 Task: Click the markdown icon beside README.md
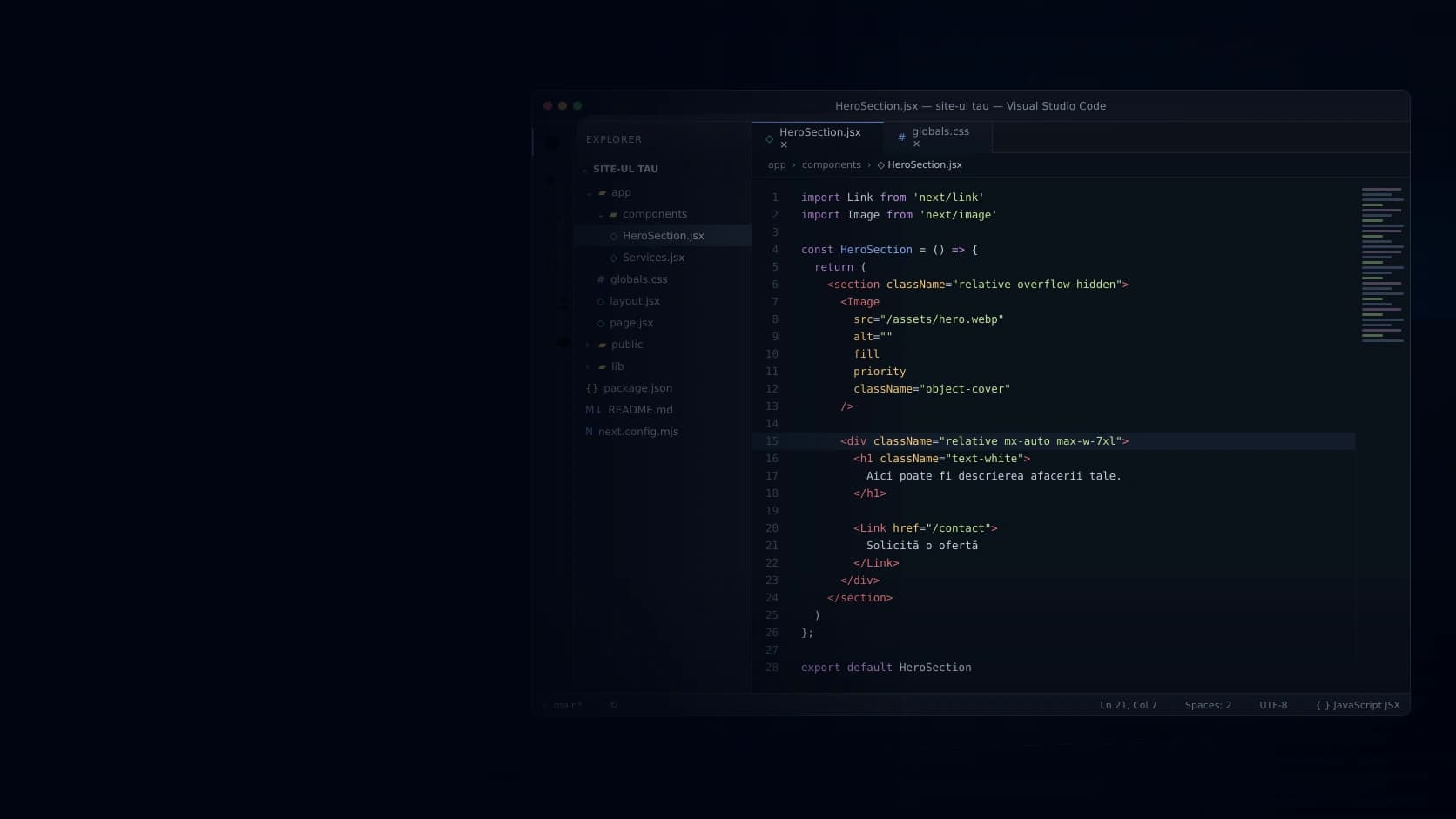593,410
